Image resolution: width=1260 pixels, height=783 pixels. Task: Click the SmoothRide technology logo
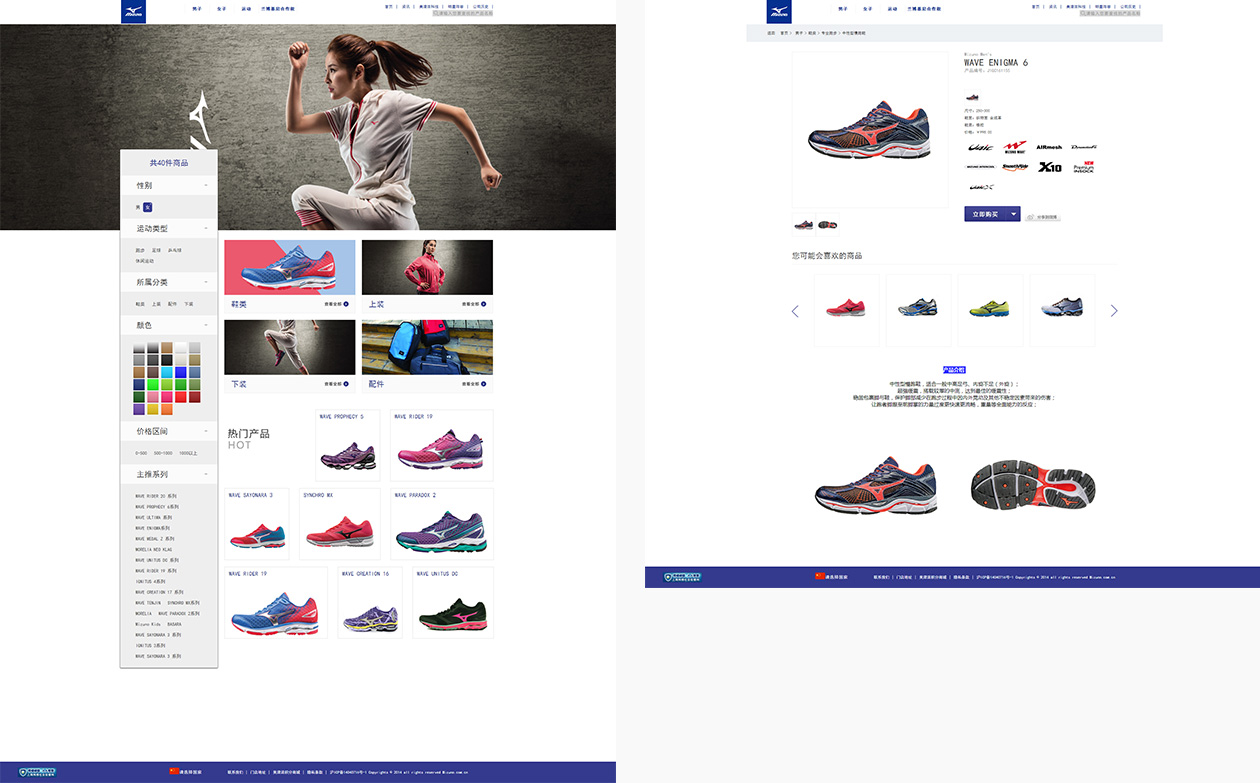(1015, 168)
